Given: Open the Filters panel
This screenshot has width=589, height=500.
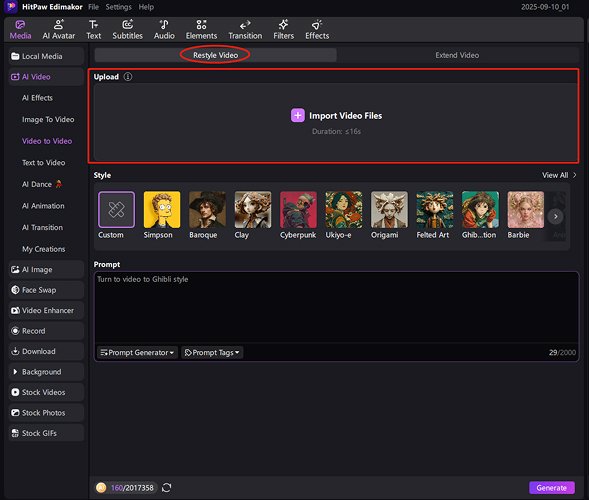Looking at the screenshot, I should coord(284,30).
